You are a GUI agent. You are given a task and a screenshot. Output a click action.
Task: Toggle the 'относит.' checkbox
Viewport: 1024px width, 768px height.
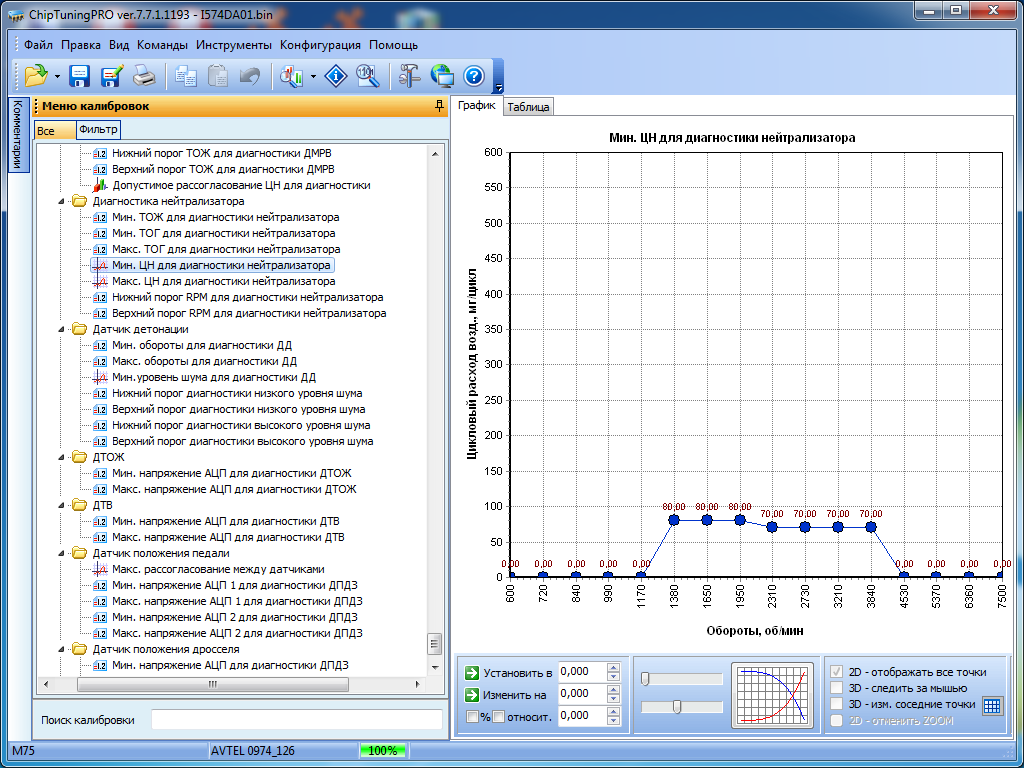(x=498, y=716)
